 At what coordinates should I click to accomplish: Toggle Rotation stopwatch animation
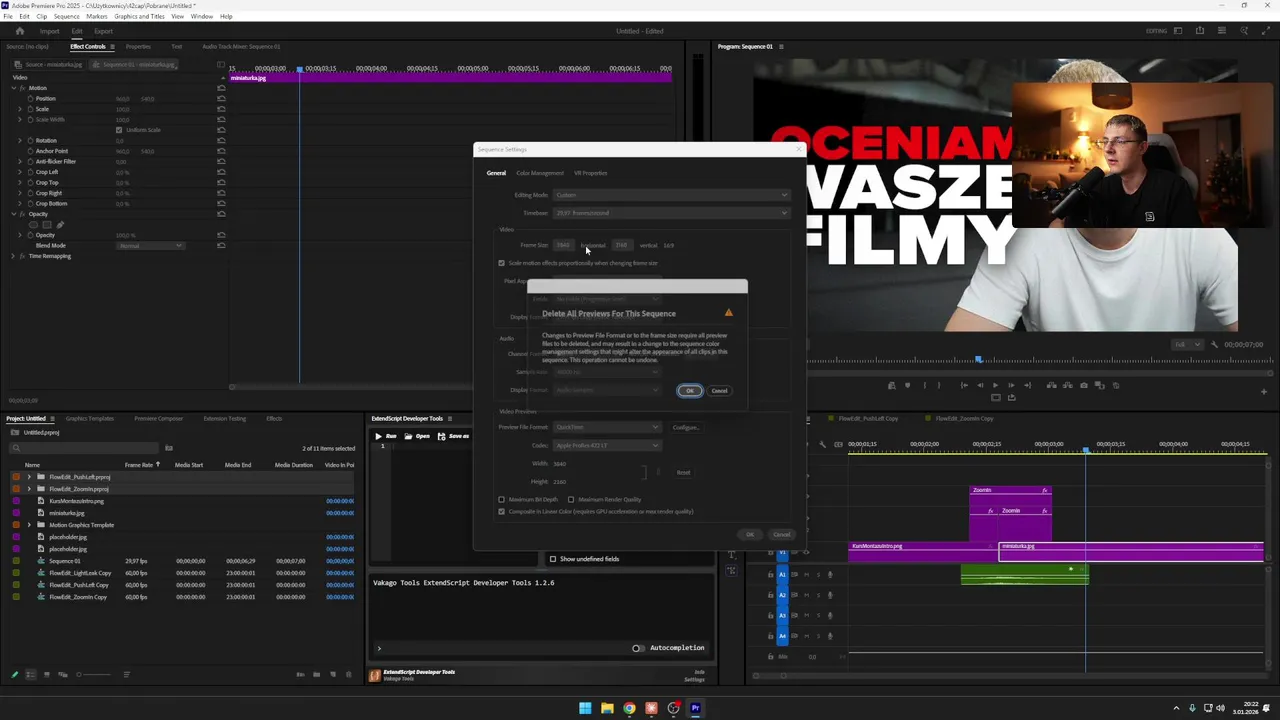tap(30, 141)
